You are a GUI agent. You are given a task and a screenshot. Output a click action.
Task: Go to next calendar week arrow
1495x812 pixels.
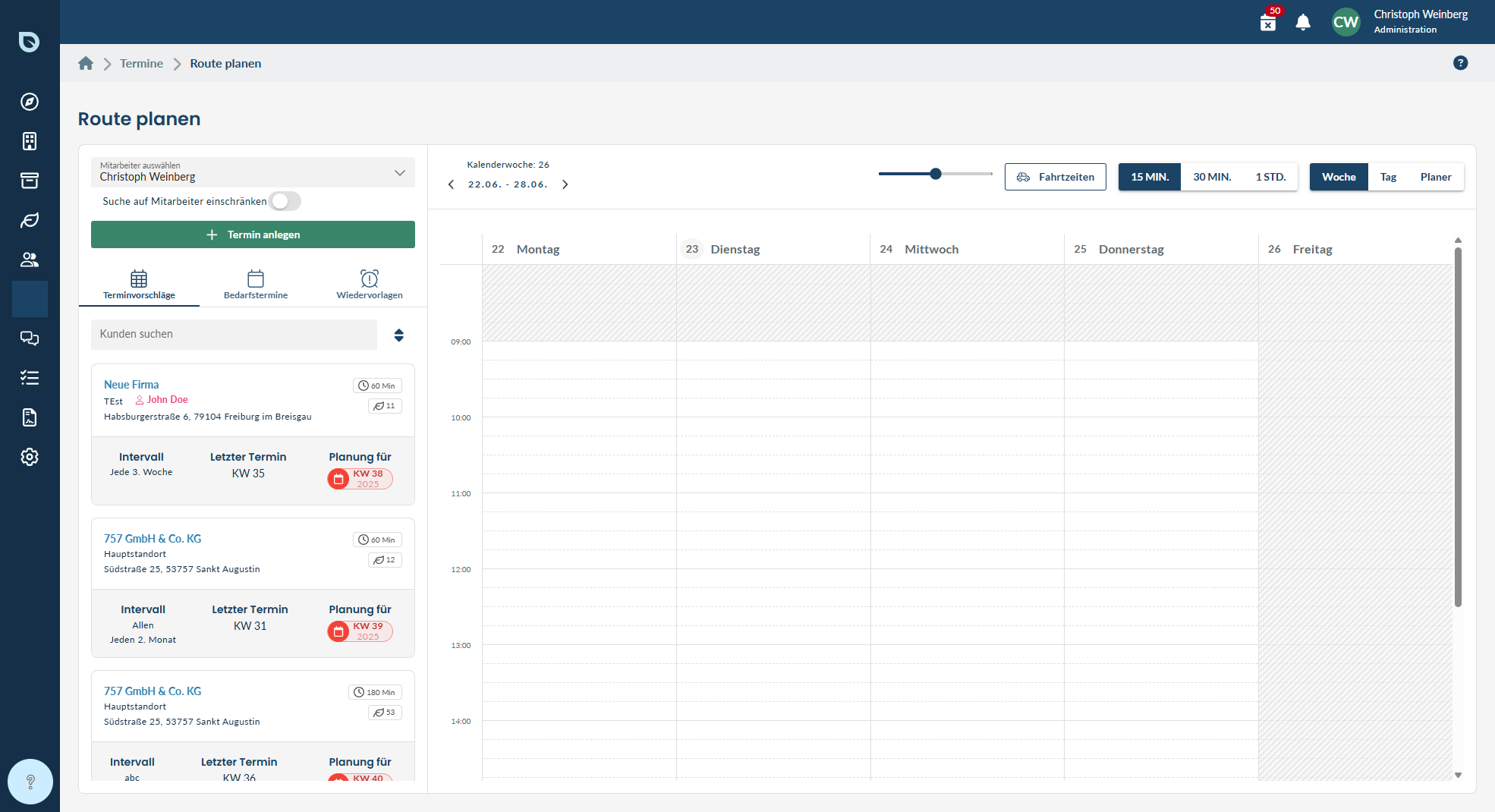(x=565, y=184)
